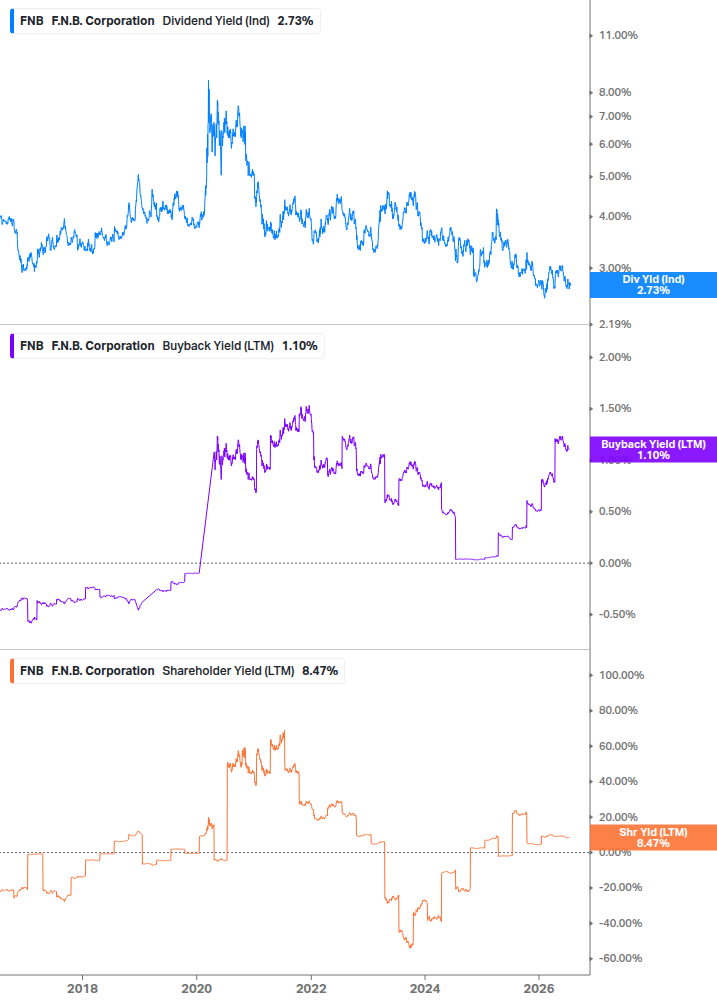The width and height of the screenshot is (717, 1005).
Task: Click the FNB ticker in Buyback Yield legend
Action: (31, 346)
